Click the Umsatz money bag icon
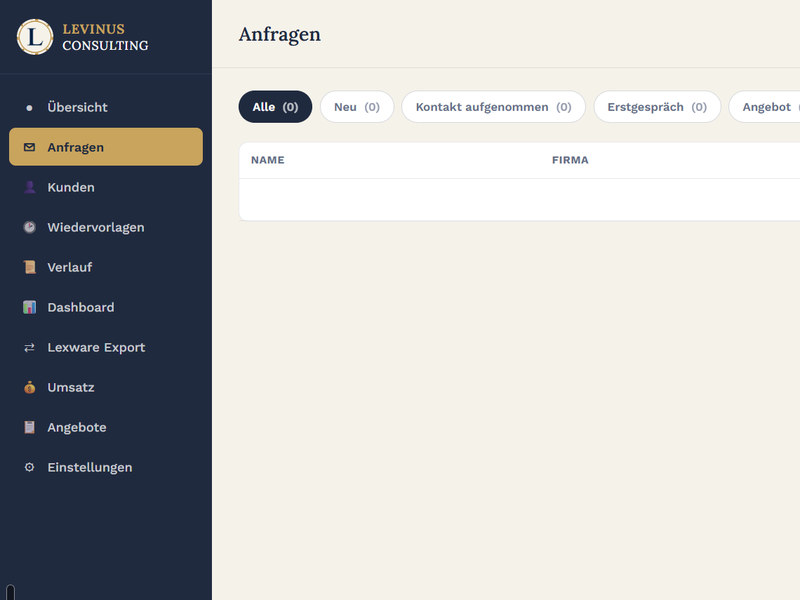Screen dimensions: 800x600 click(30, 387)
